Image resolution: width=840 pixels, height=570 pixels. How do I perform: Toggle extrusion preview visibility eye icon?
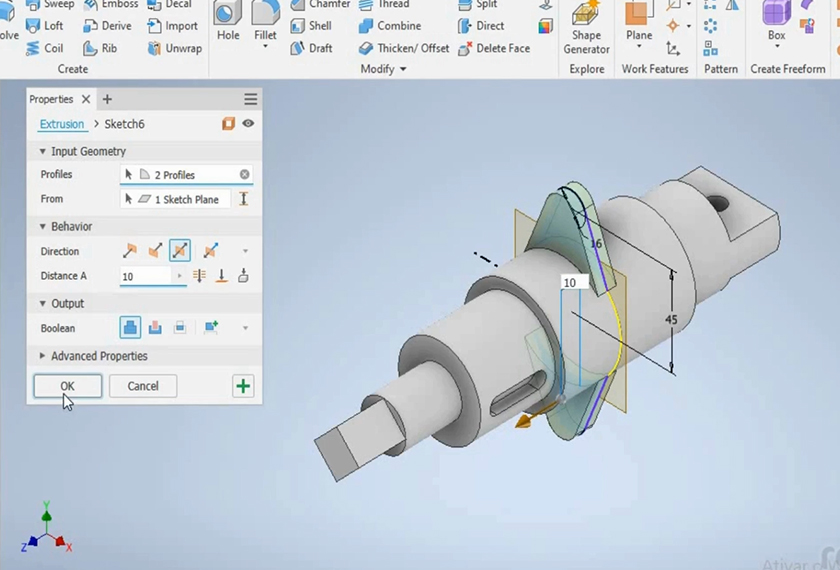click(x=248, y=124)
